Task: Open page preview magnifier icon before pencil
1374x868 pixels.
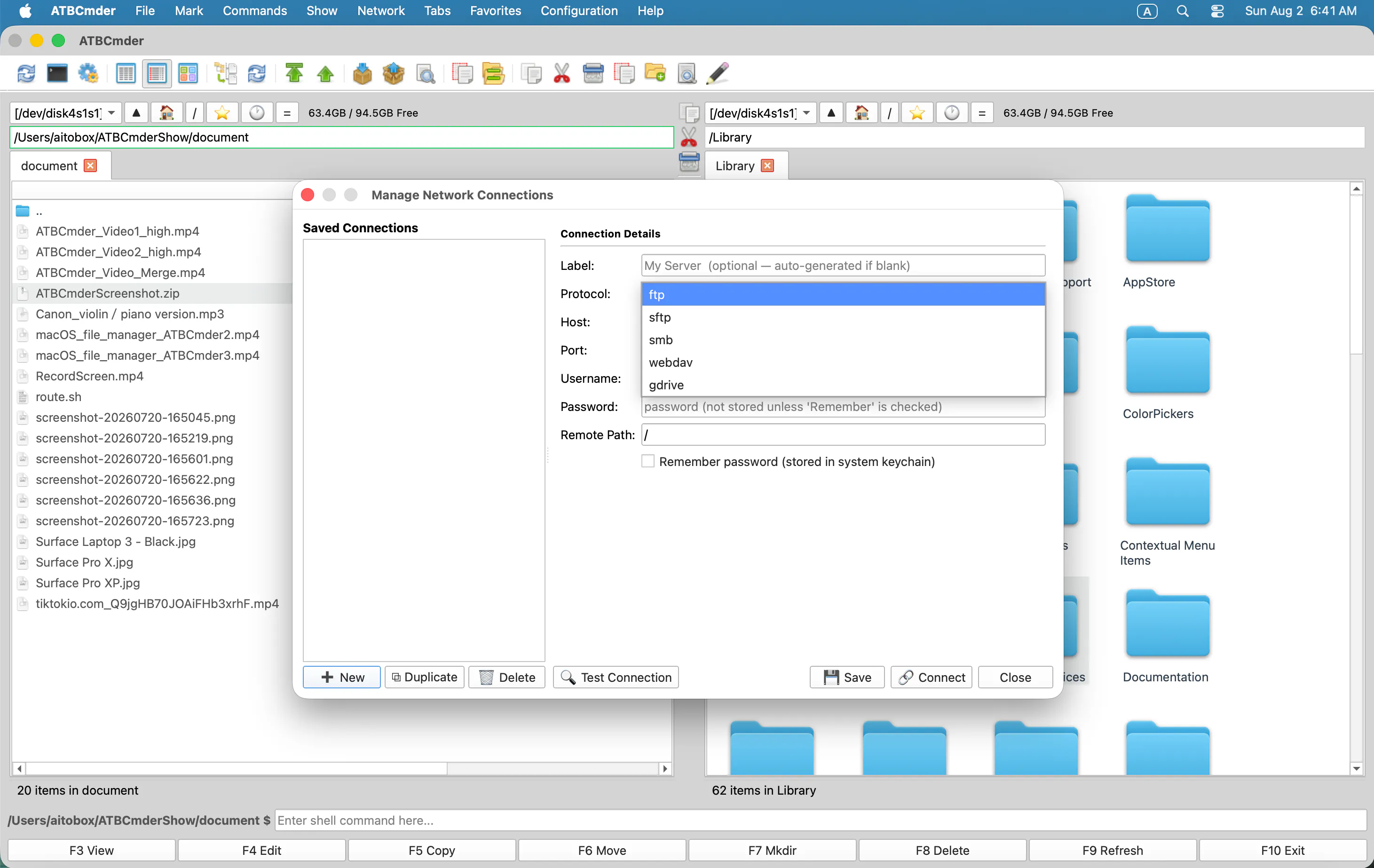Action: click(x=687, y=74)
